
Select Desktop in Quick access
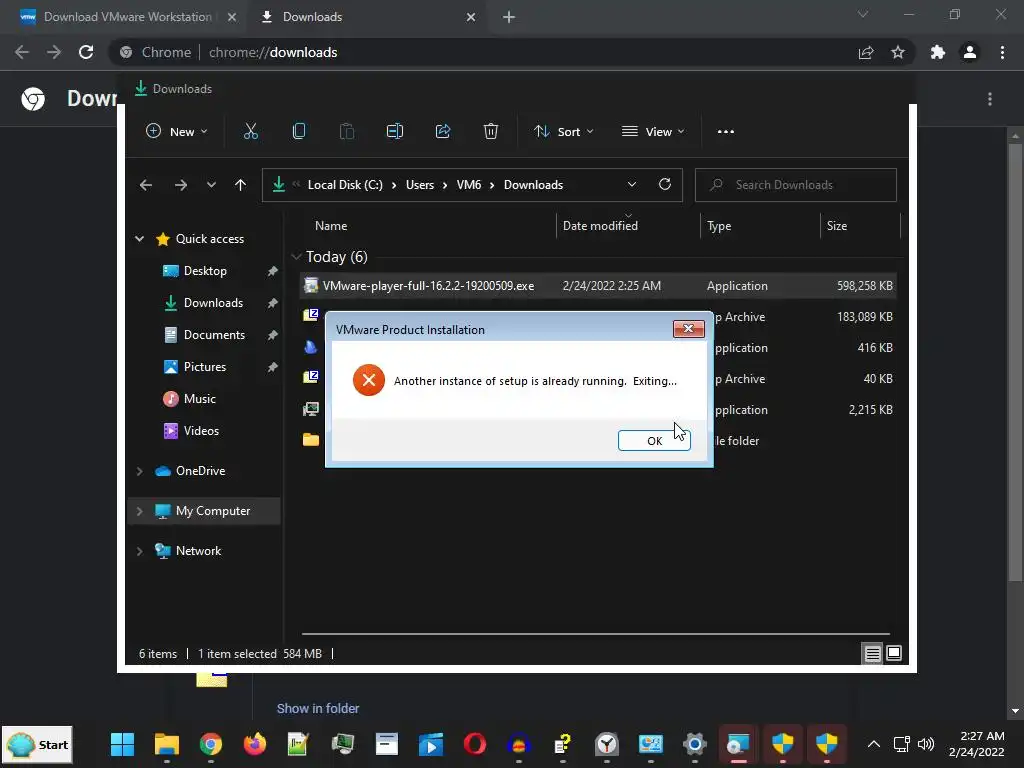[x=205, y=270]
